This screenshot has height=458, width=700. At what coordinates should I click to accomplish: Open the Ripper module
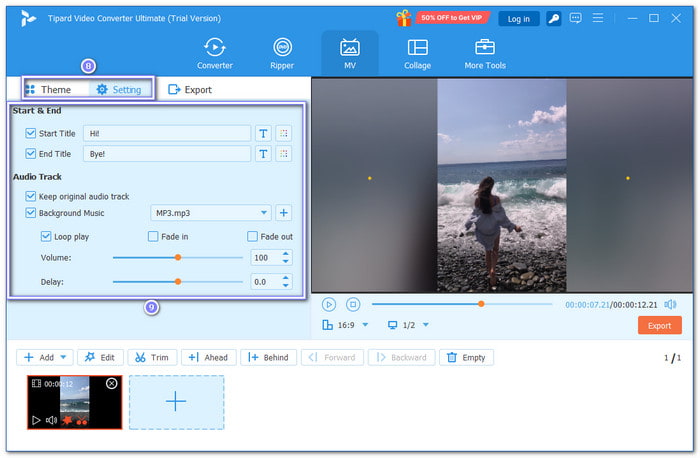[282, 54]
